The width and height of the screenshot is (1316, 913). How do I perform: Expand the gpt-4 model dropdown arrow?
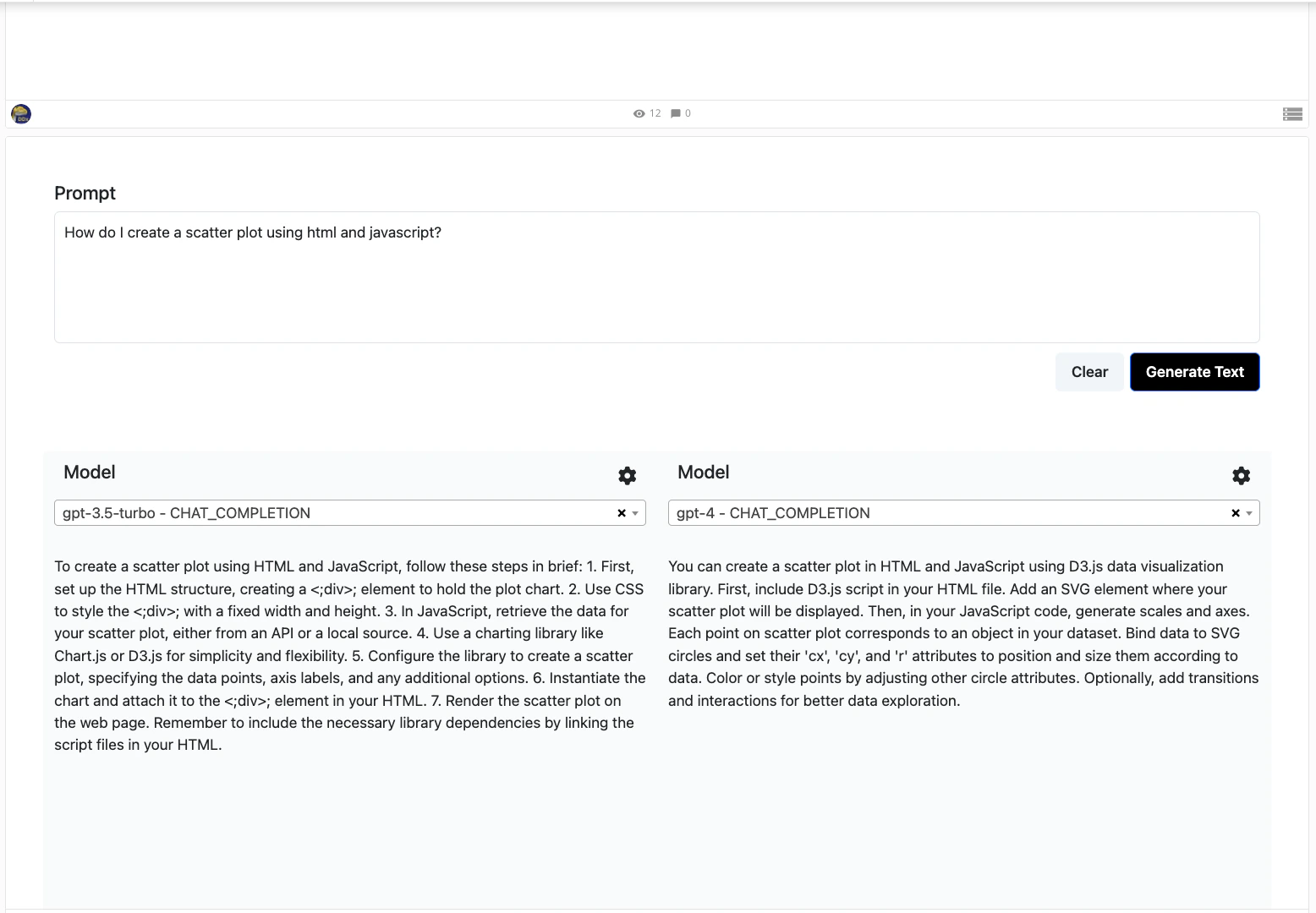(1249, 513)
